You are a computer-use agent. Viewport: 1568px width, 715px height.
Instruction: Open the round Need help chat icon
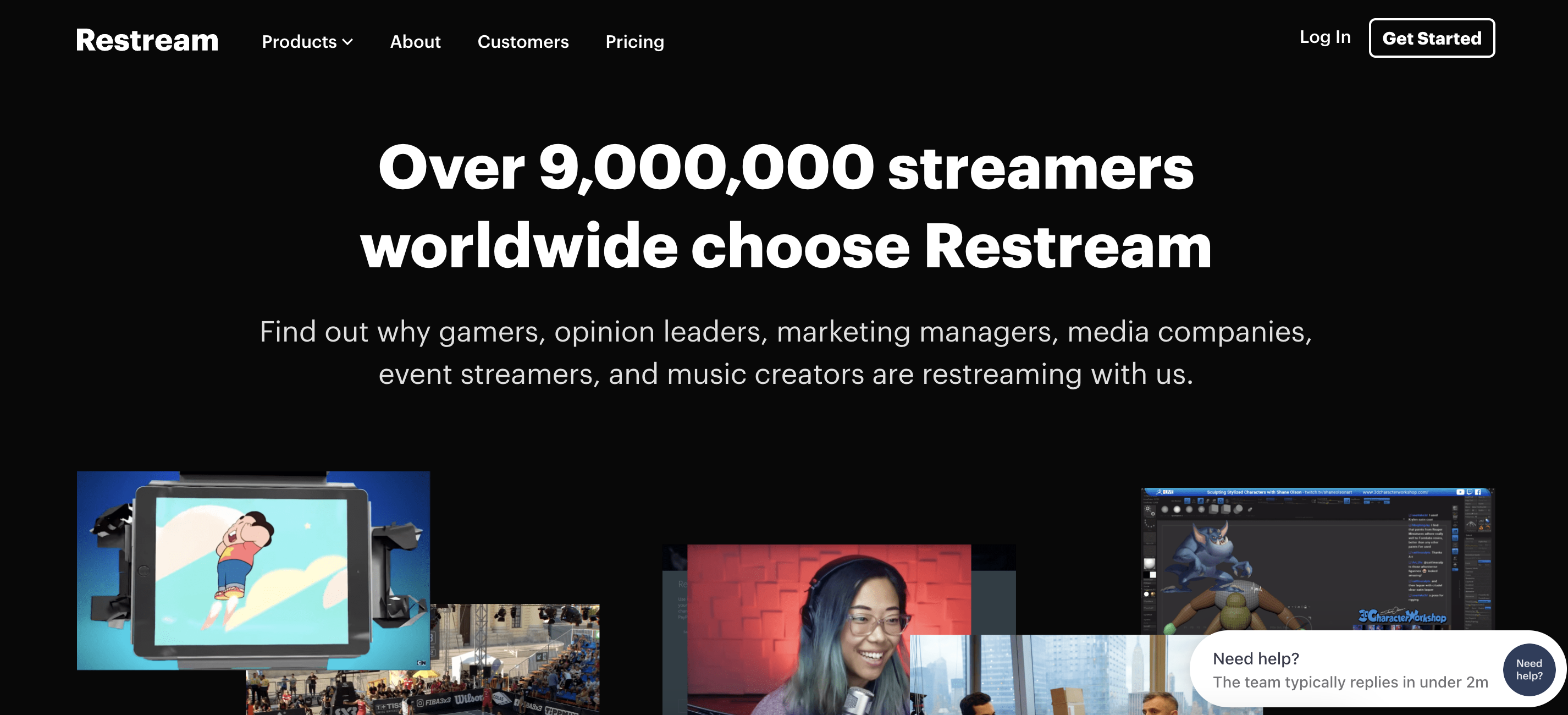coord(1528,669)
